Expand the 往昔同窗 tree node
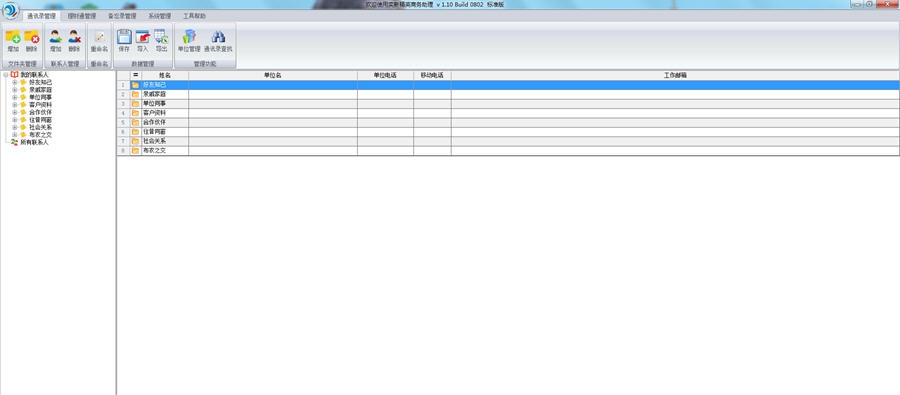The image size is (900, 395). [x=15, y=119]
